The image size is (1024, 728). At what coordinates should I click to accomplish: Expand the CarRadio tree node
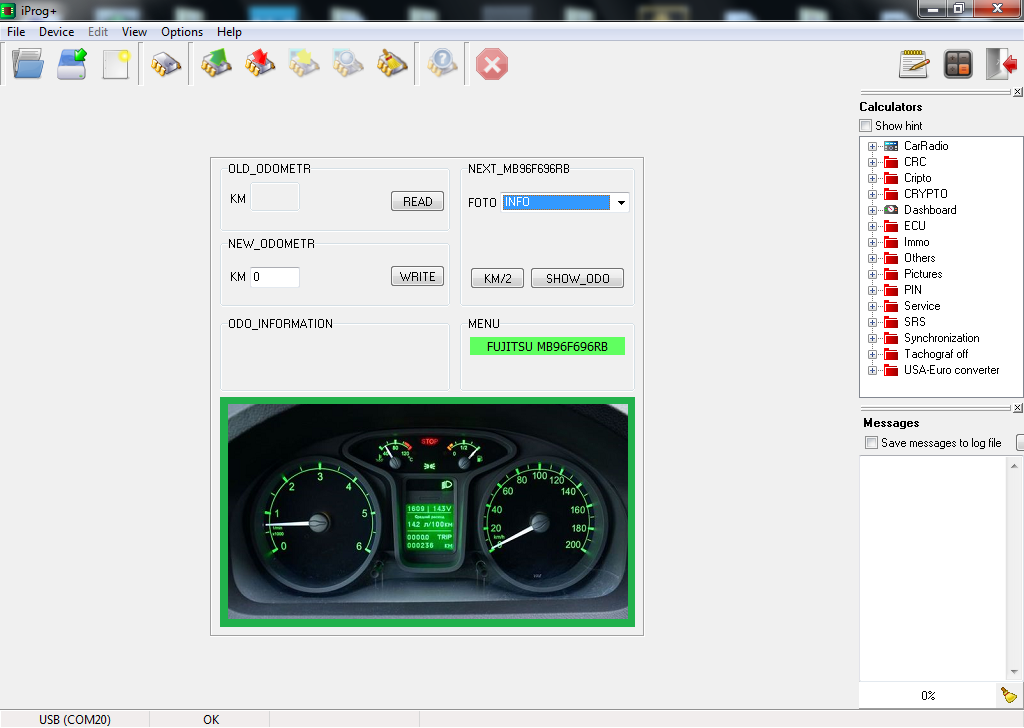[872, 146]
